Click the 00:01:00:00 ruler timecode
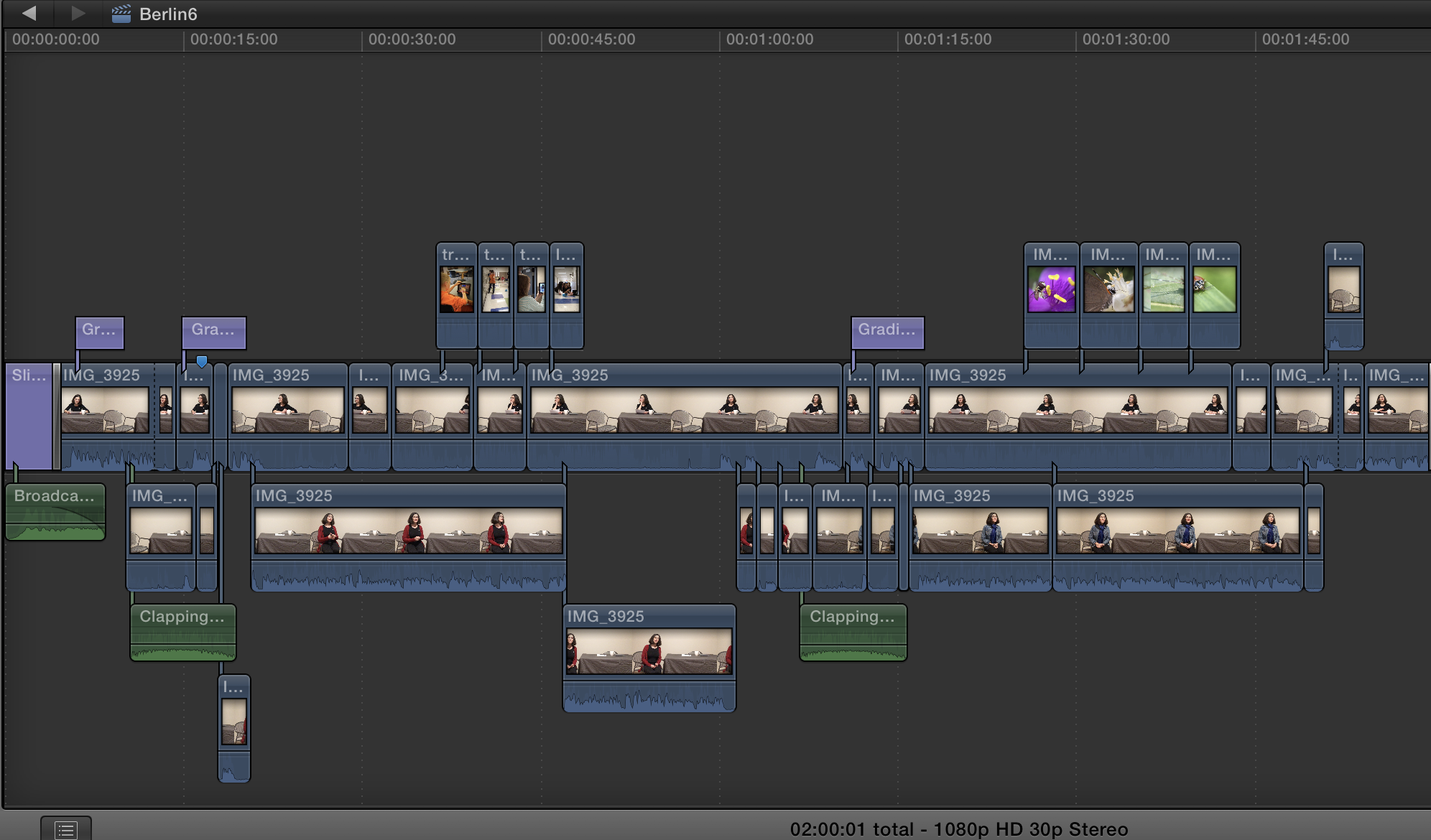Image resolution: width=1431 pixels, height=840 pixels. pos(769,39)
